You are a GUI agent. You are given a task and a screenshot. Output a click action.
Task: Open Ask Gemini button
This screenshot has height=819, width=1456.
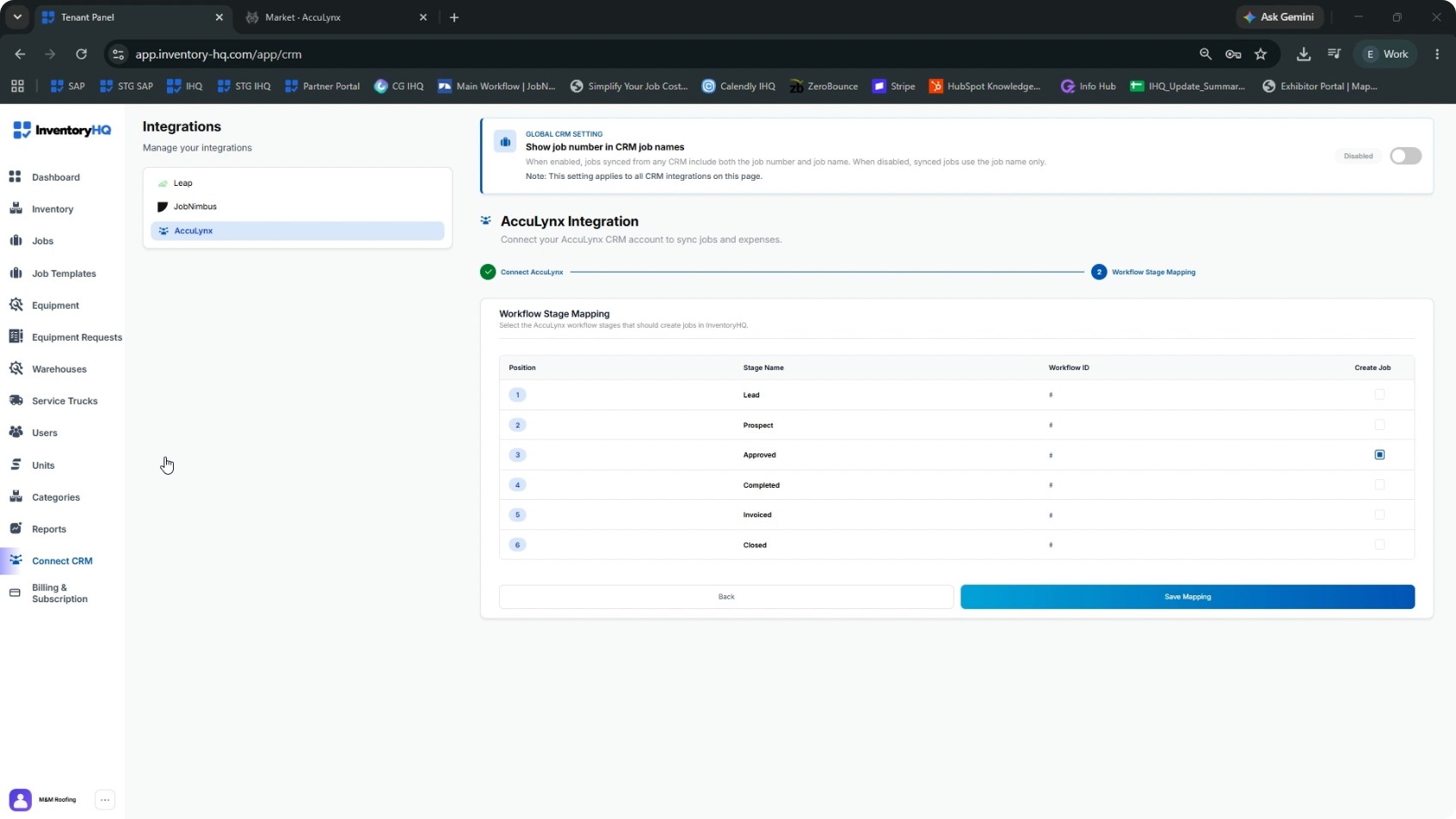tap(1280, 16)
